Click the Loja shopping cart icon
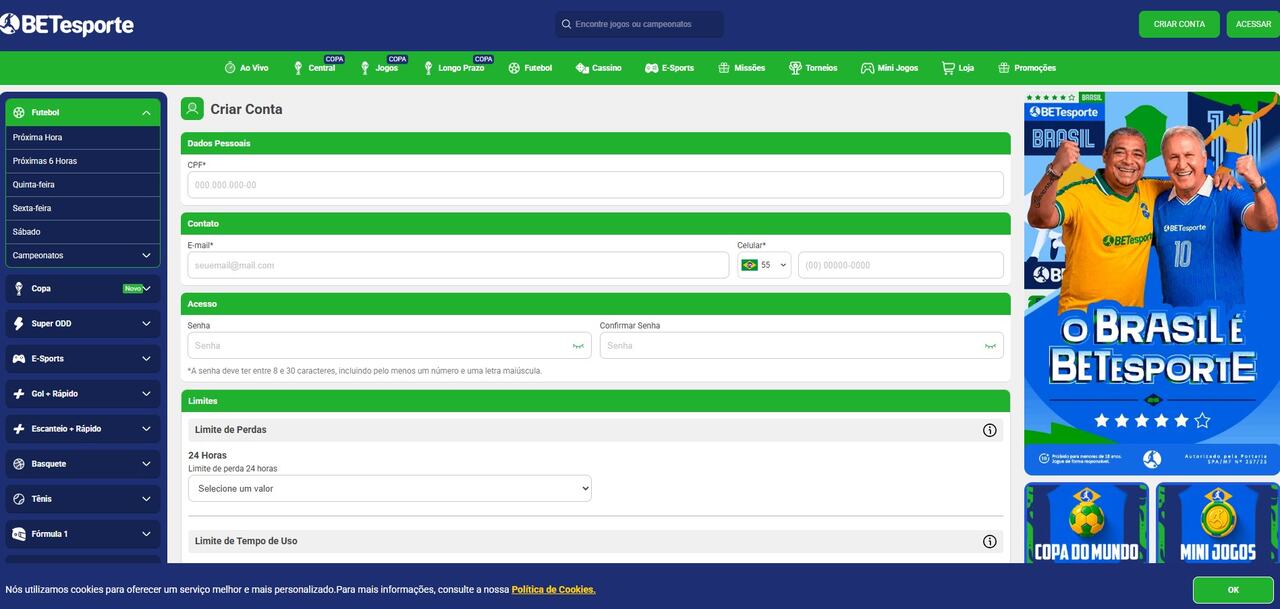Image resolution: width=1280 pixels, height=609 pixels. tap(948, 68)
